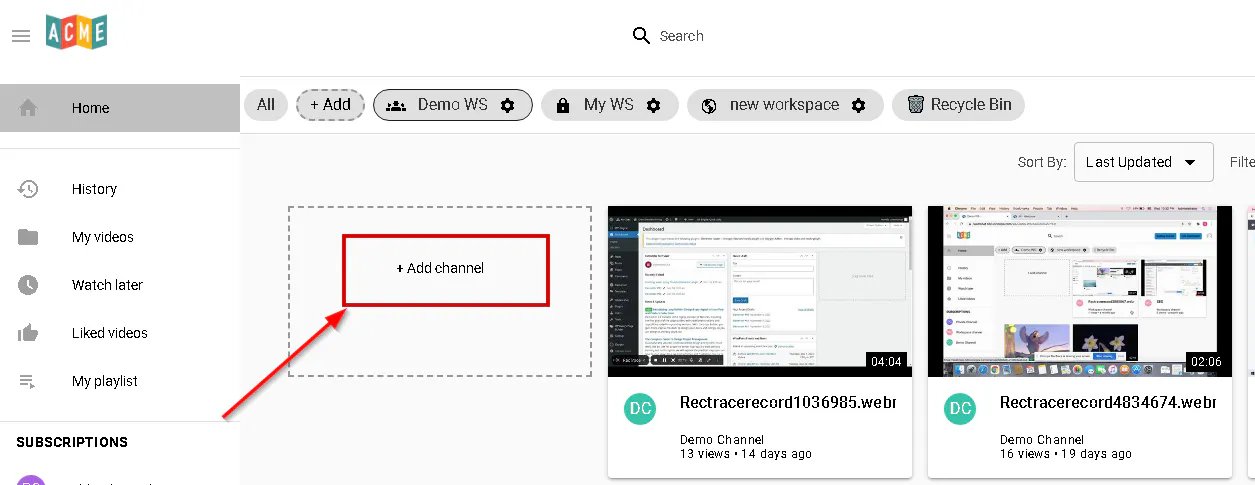Click Demo Channel under Rectracerecord1036985
This screenshot has height=485, width=1255.
click(x=722, y=439)
